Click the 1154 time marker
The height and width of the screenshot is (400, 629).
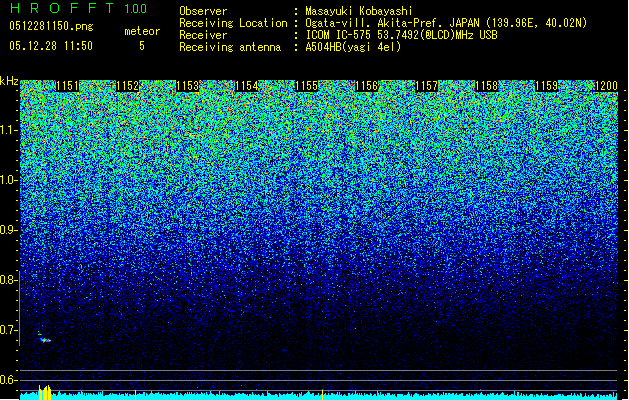click(x=247, y=86)
